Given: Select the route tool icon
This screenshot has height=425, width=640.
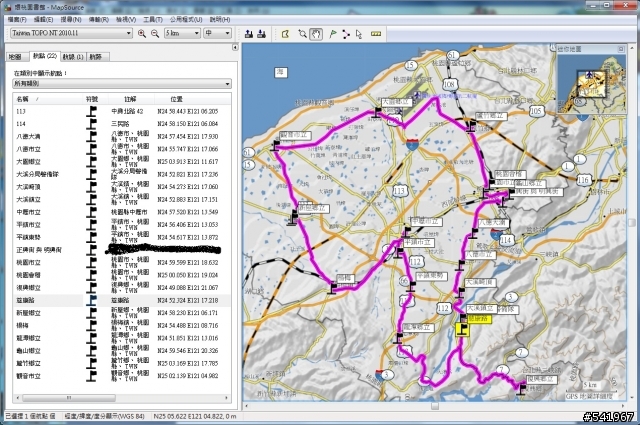Looking at the screenshot, I should pos(346,34).
